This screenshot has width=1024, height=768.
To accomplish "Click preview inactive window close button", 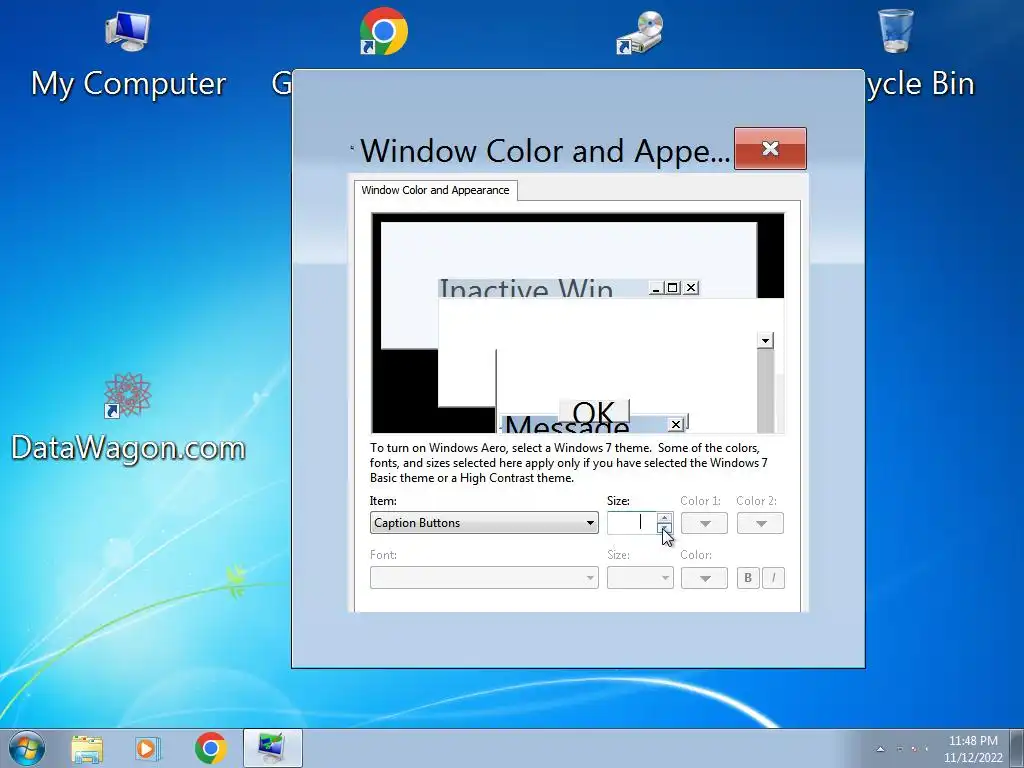I will point(691,288).
